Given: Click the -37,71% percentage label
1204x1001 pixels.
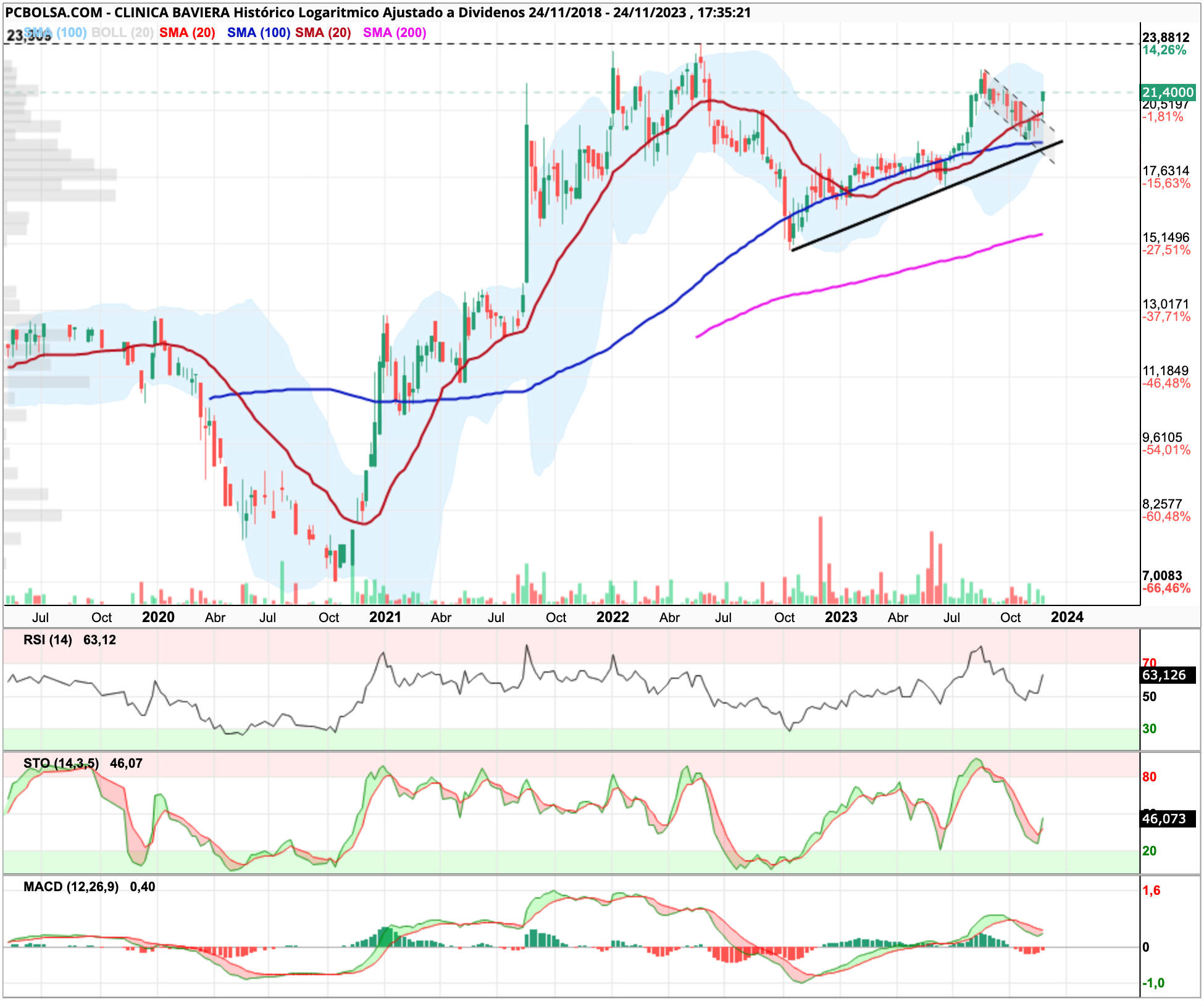Looking at the screenshot, I should [x=1166, y=317].
